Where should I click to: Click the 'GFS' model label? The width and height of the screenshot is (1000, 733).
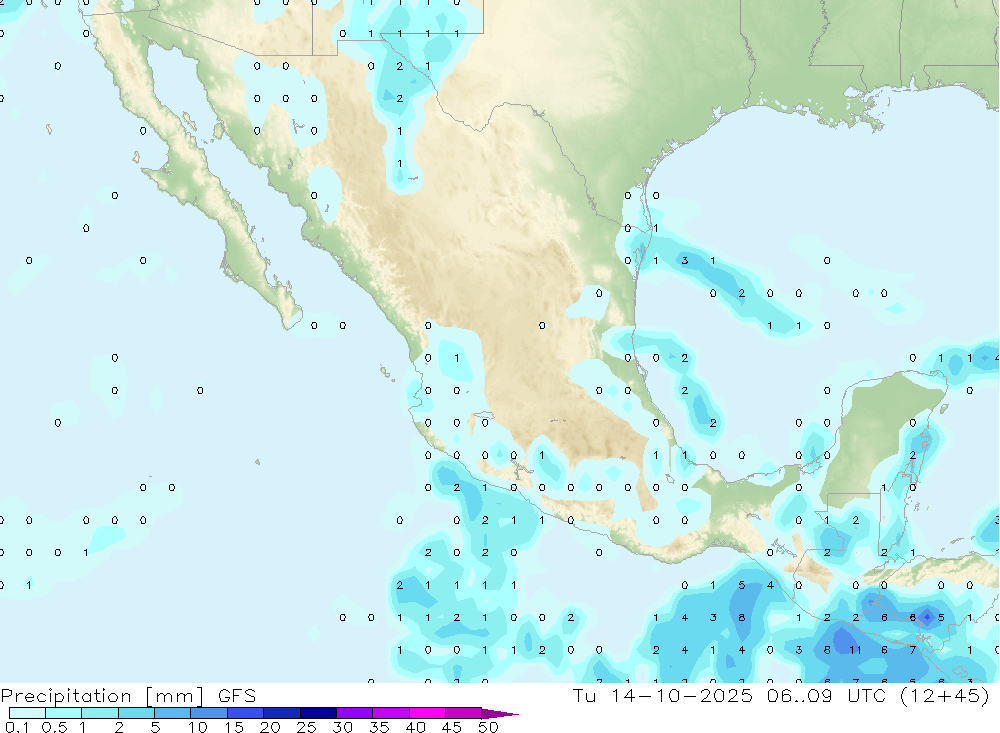tap(237, 695)
